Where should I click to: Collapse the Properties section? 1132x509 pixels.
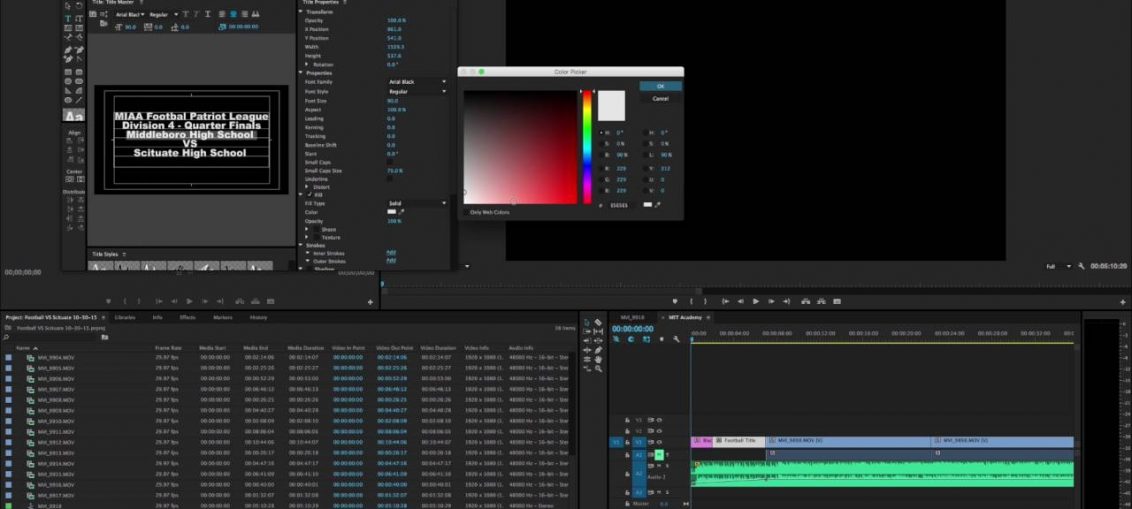tap(302, 73)
